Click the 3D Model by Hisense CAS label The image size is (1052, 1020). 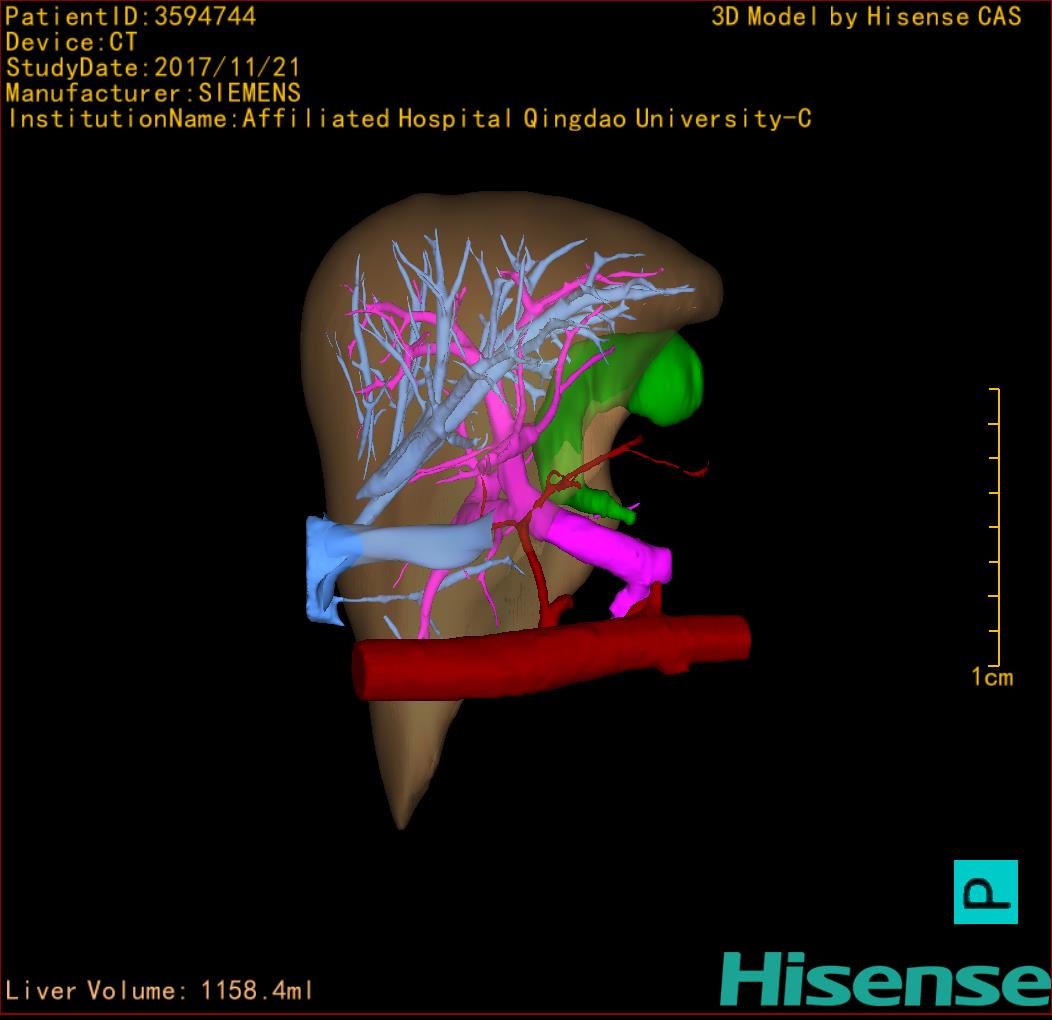tap(866, 16)
